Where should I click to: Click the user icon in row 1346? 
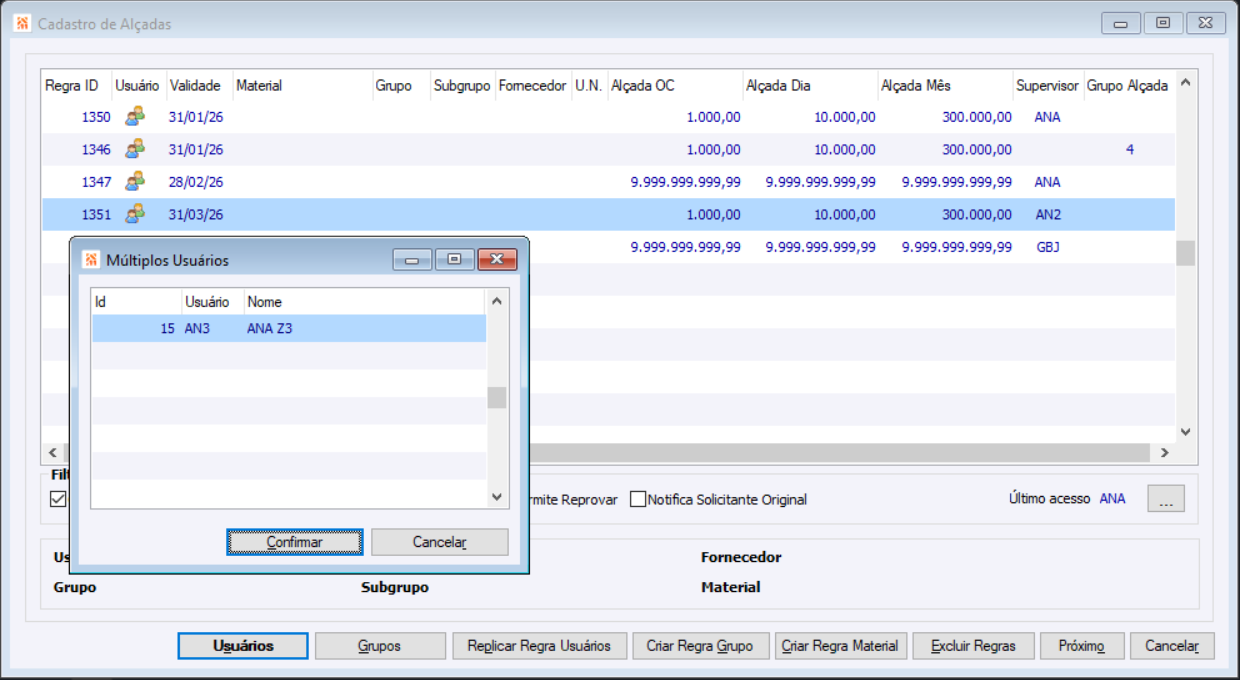[134, 149]
